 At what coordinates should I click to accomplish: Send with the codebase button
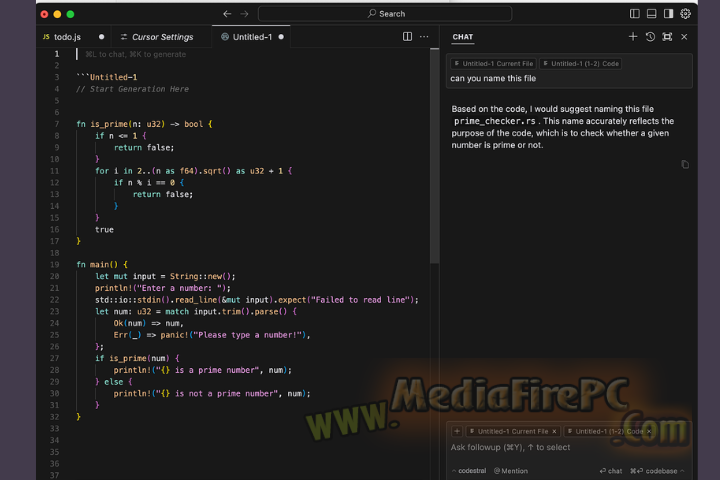(x=653, y=471)
